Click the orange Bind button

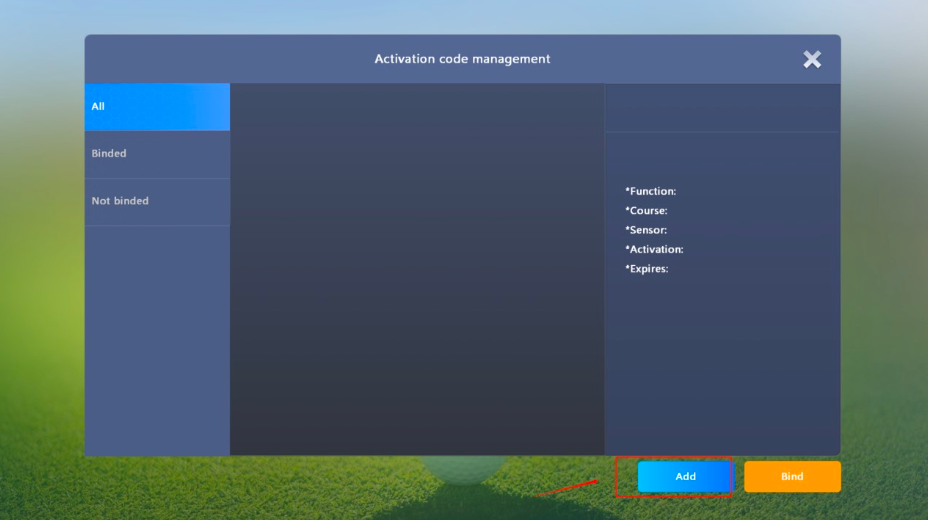click(x=792, y=476)
